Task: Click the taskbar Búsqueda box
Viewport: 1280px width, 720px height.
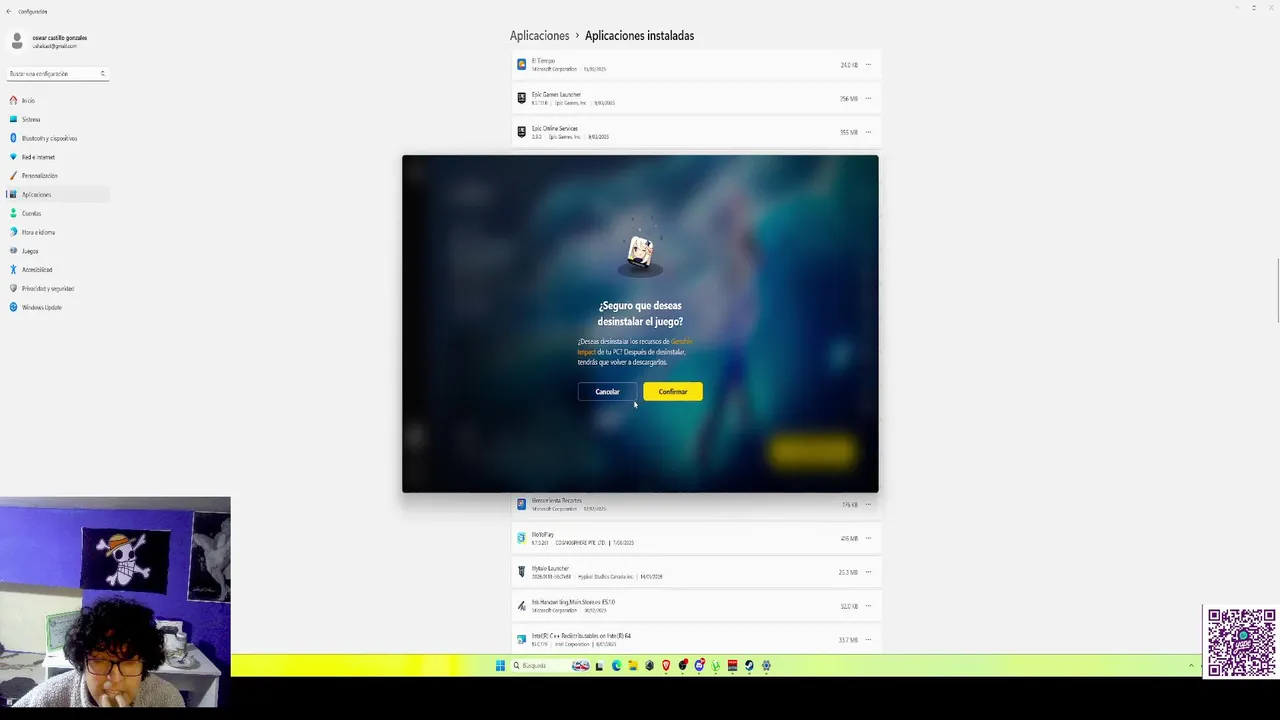Action: pyautogui.click(x=551, y=665)
